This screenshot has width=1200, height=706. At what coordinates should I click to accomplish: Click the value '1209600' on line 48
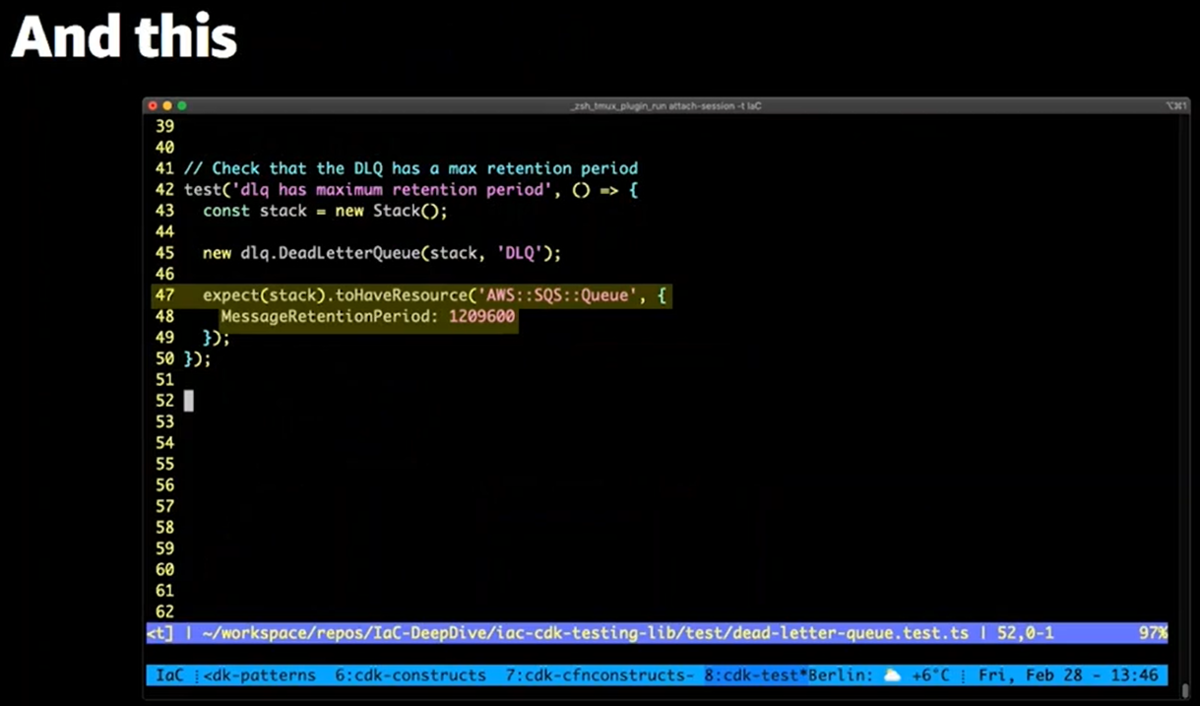(482, 317)
